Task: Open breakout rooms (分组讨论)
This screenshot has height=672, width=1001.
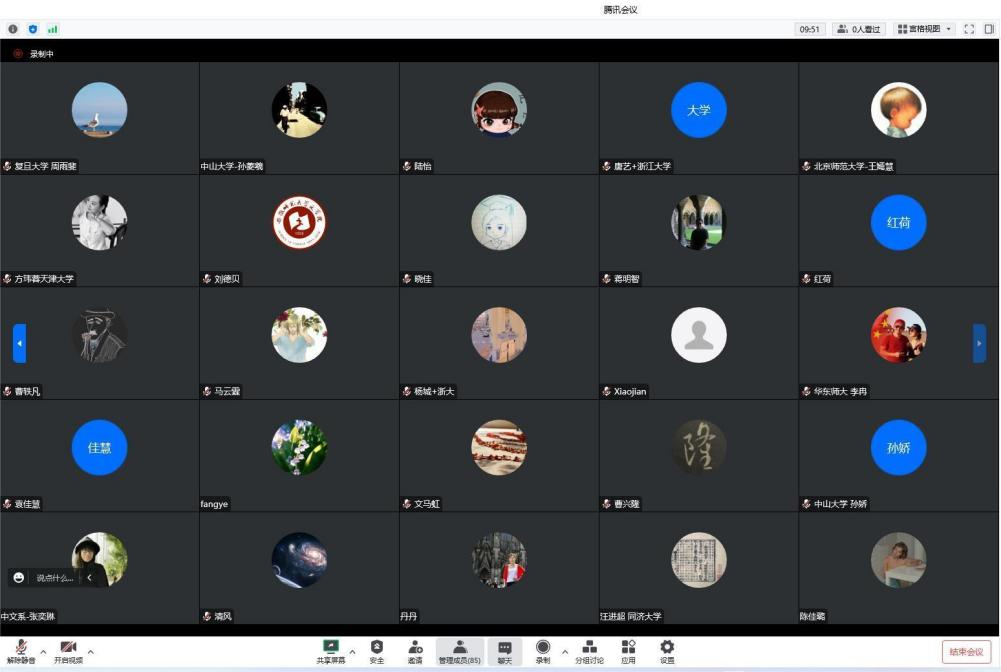Action: point(589,650)
